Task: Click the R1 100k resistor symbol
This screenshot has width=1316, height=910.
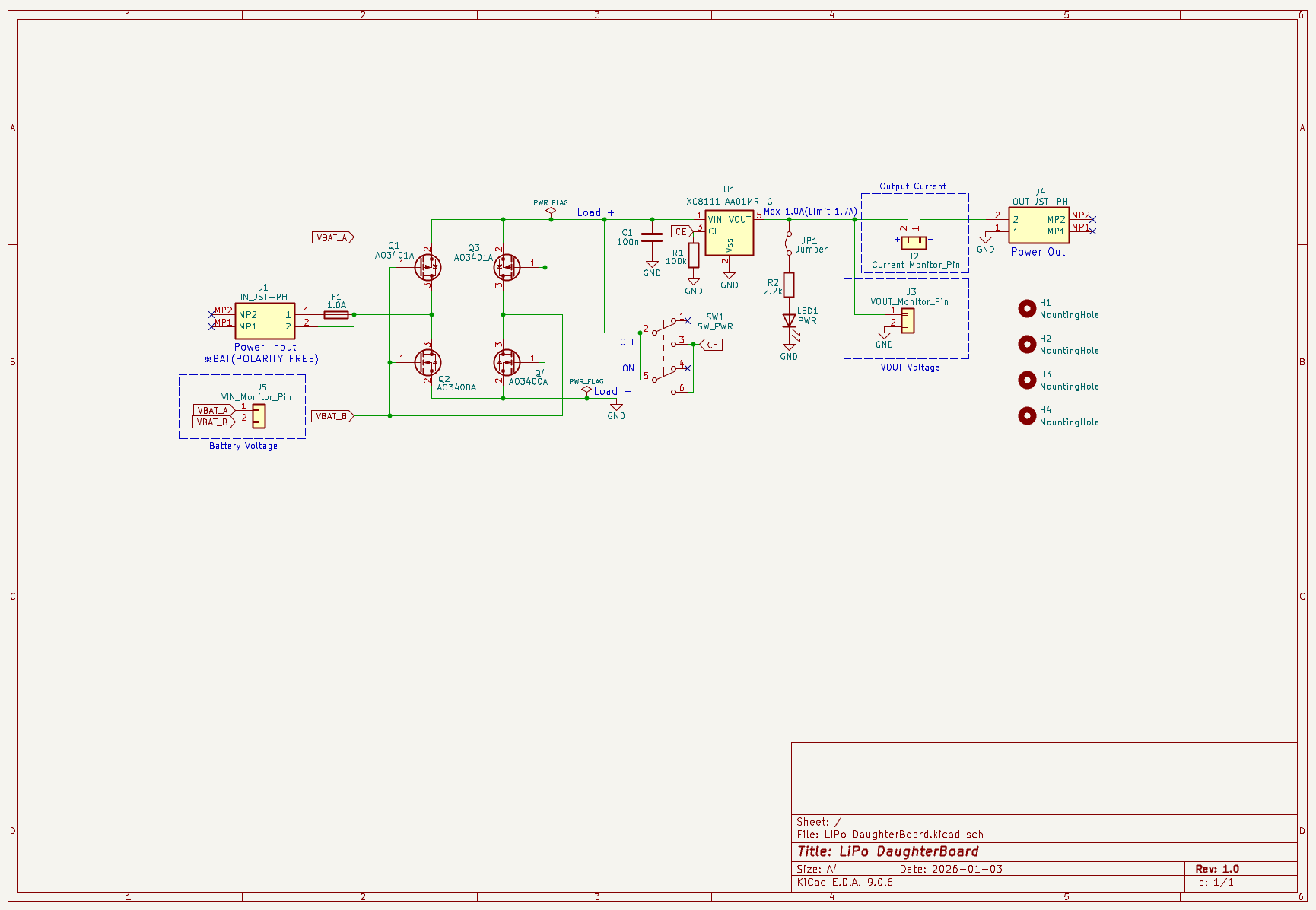Action: pyautogui.click(x=694, y=256)
